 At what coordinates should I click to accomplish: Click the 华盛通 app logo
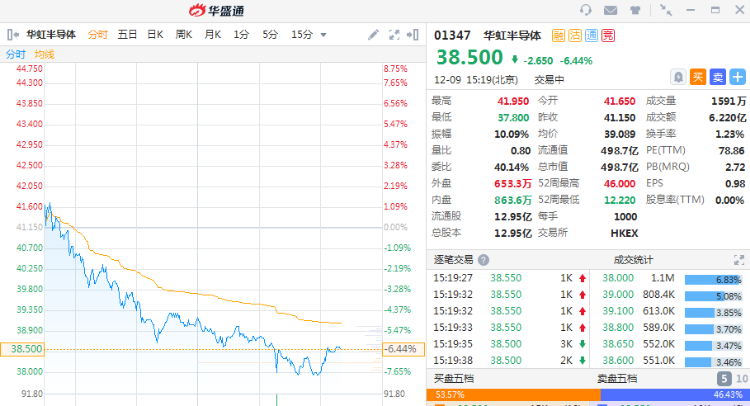pos(216,10)
